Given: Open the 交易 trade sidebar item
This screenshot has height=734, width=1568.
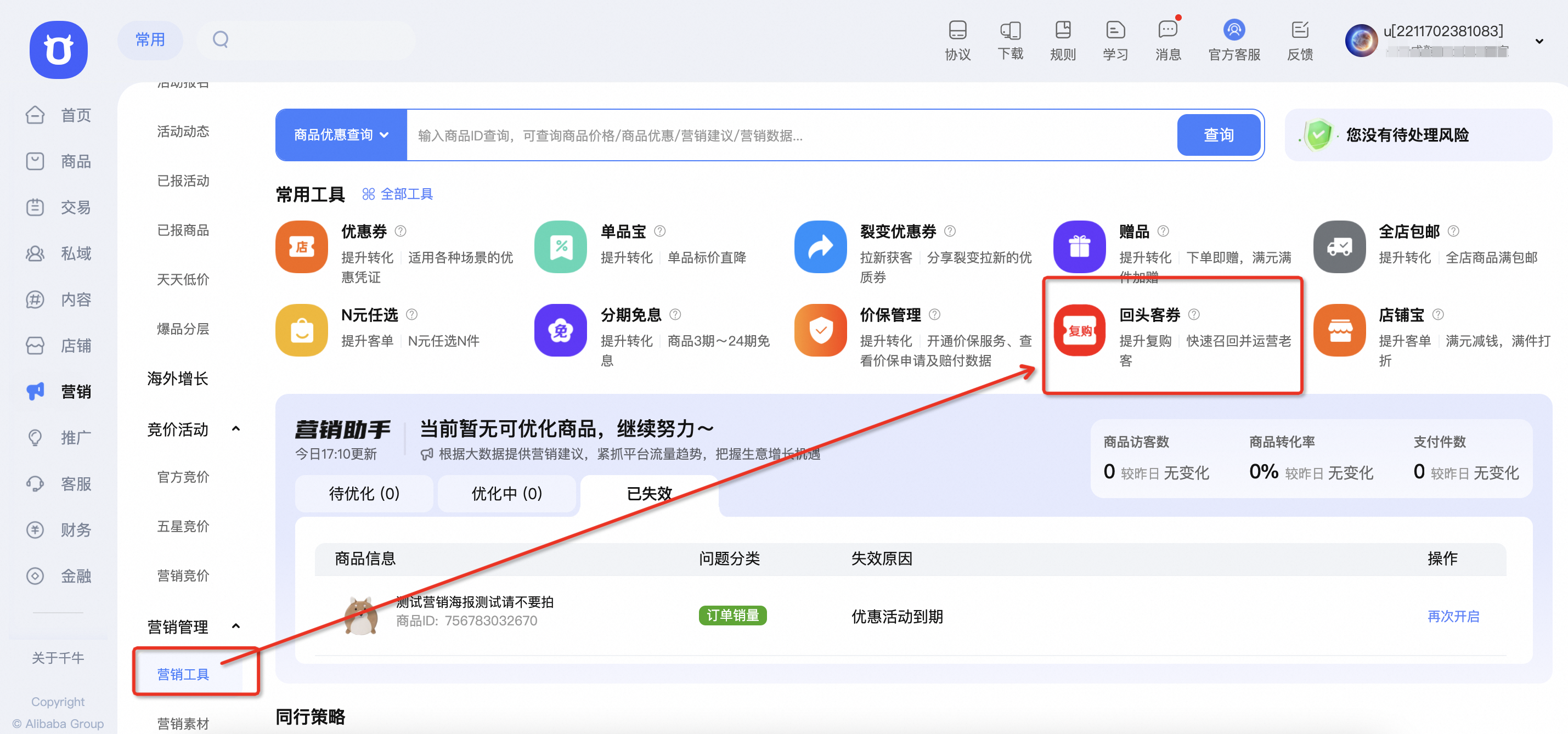Looking at the screenshot, I should 59,207.
